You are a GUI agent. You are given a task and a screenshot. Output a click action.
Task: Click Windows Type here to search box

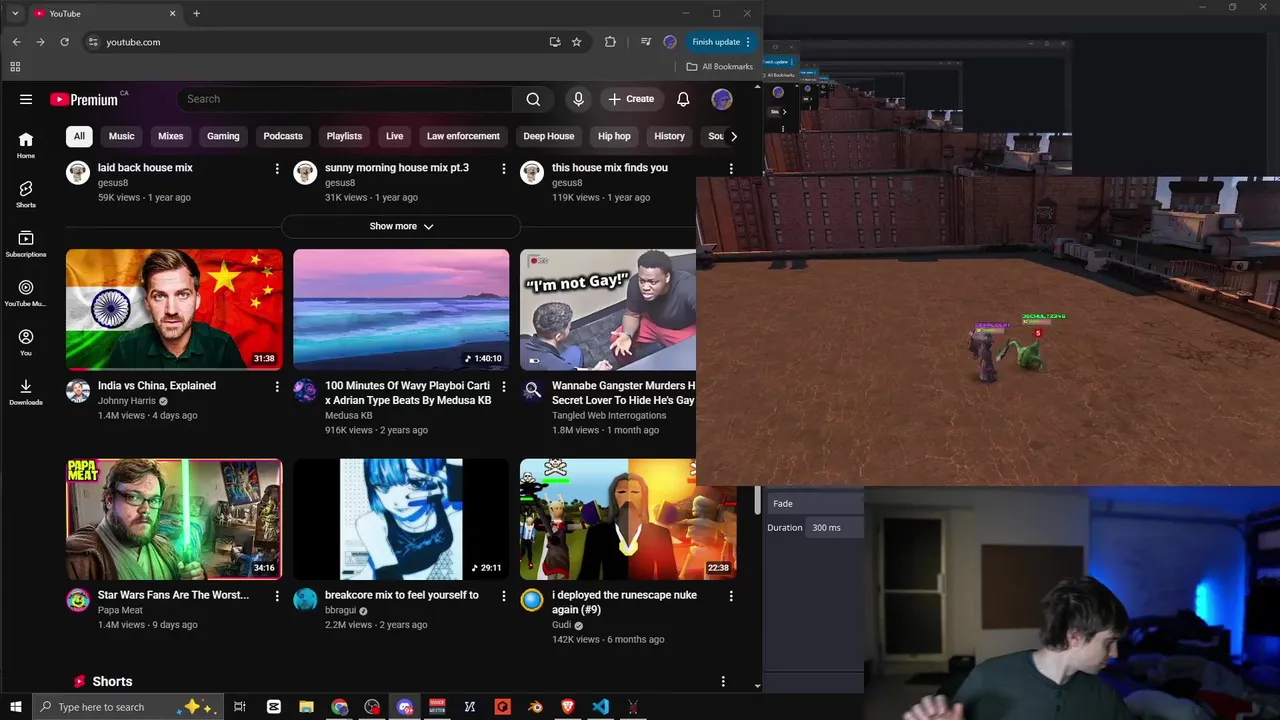(x=128, y=707)
